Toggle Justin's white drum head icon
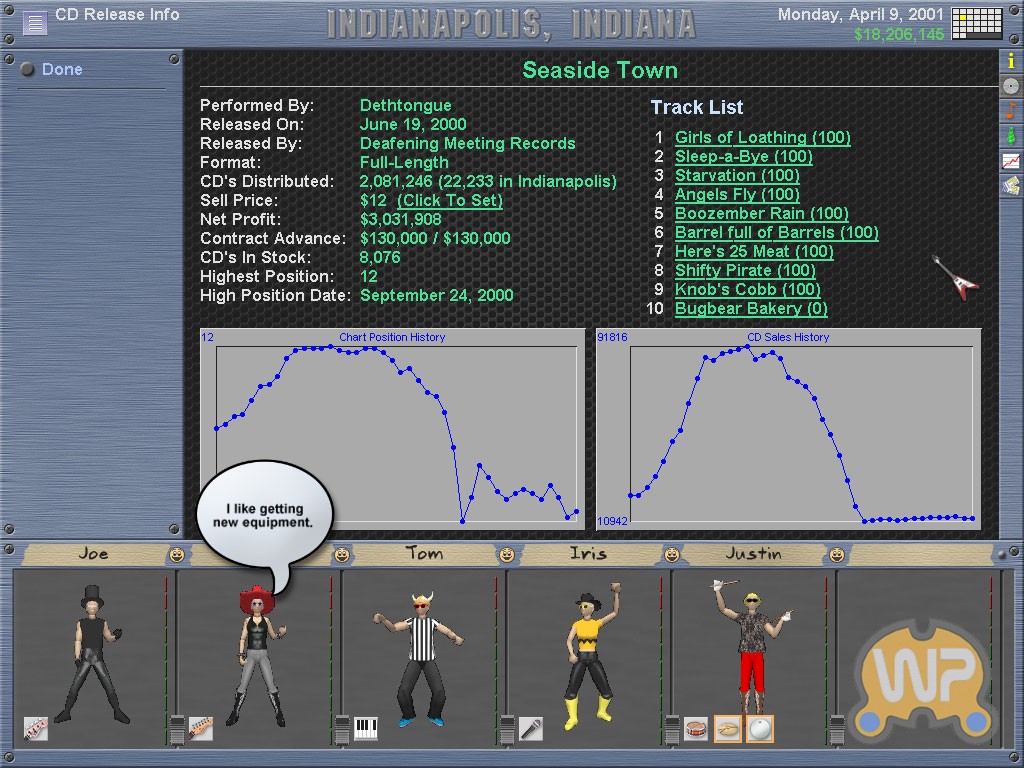The image size is (1024, 768). (760, 728)
